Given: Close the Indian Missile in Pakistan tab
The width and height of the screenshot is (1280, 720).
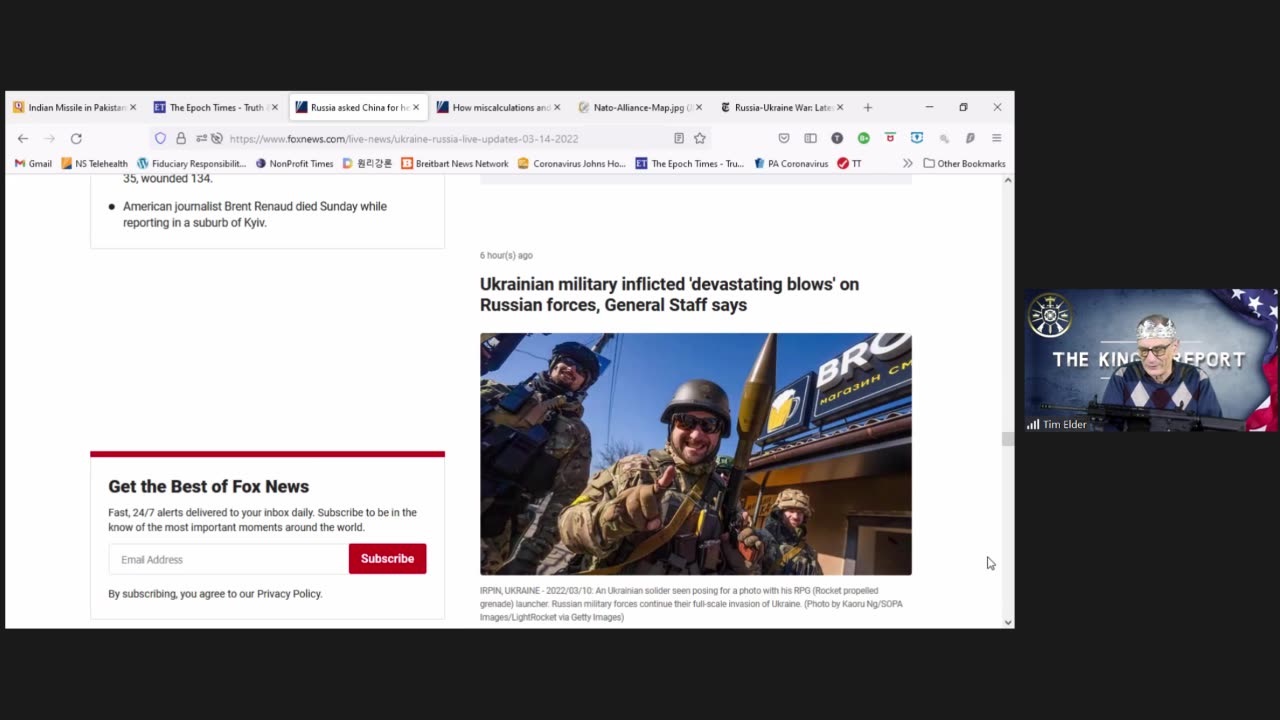Looking at the screenshot, I should coord(133,107).
